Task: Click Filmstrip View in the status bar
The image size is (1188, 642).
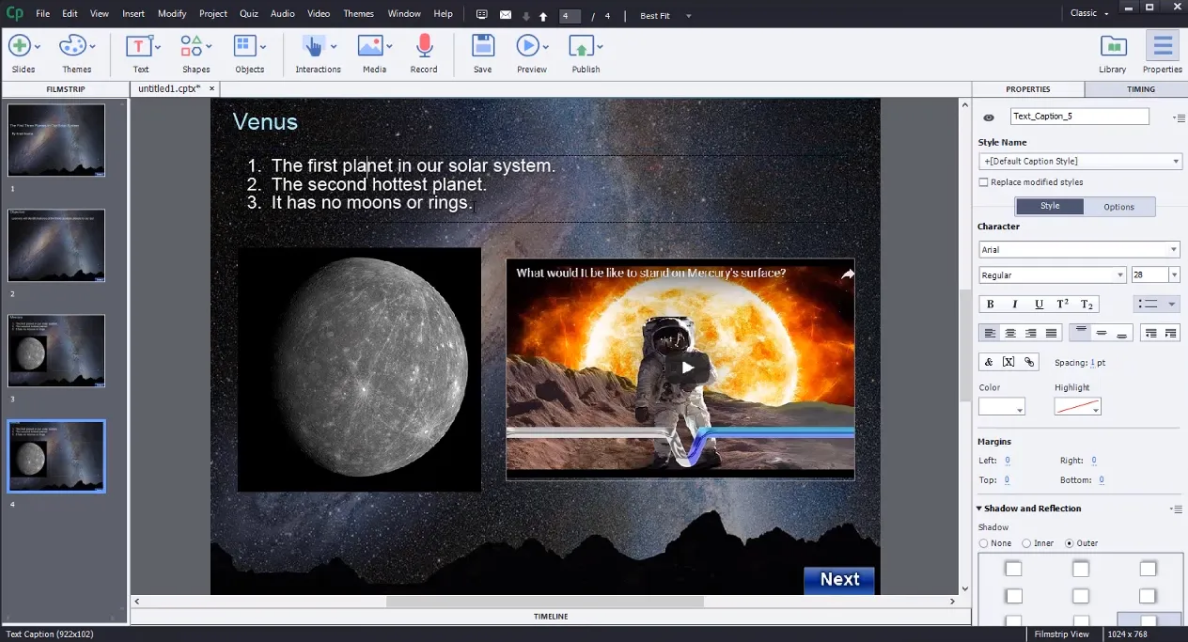Action: [x=1061, y=634]
